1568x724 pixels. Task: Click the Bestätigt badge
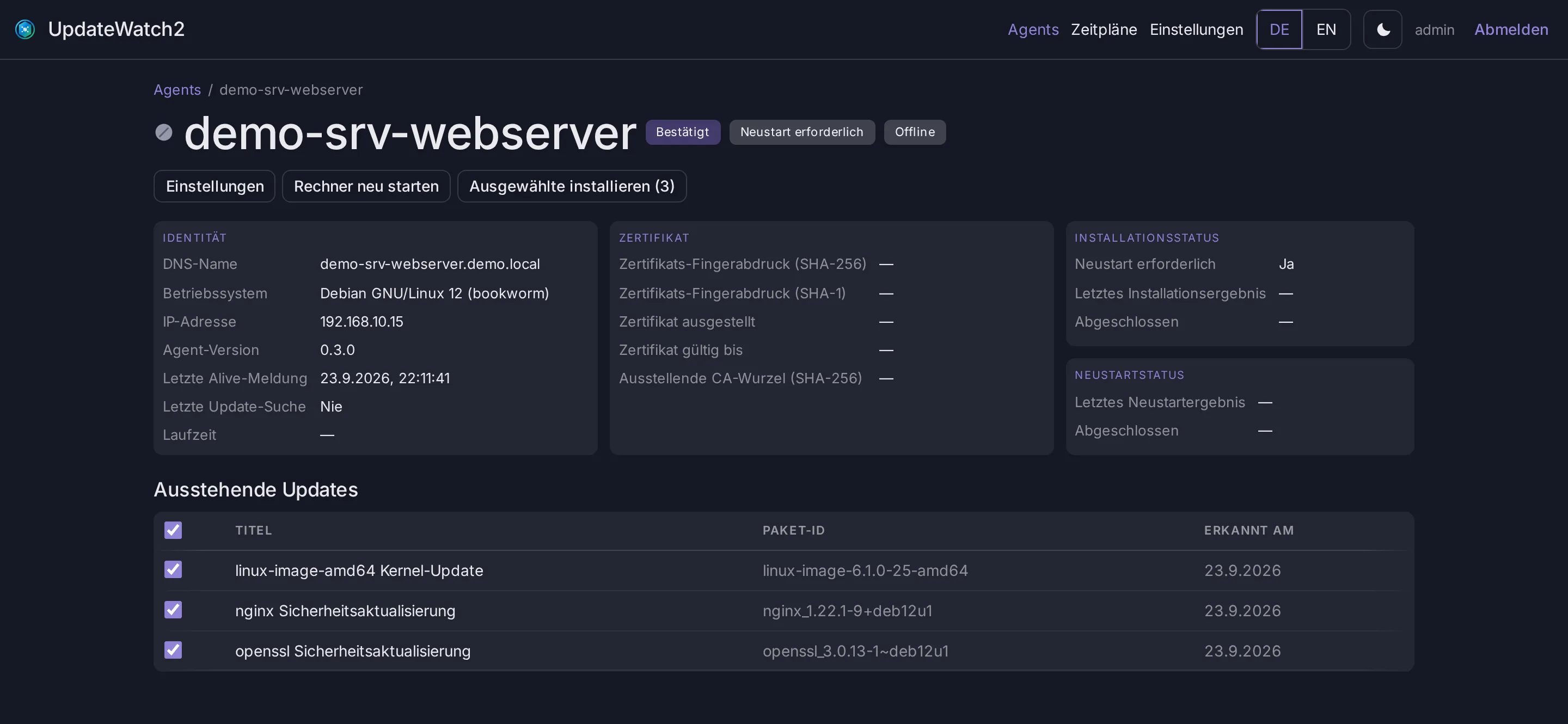[x=682, y=132]
